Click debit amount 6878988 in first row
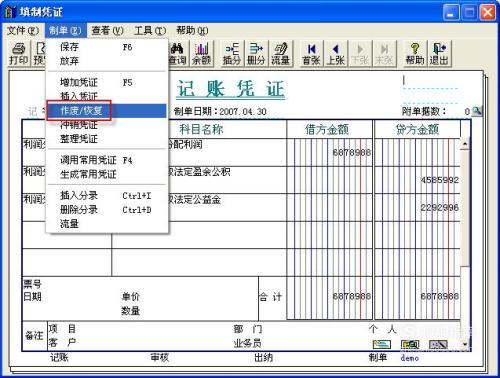This screenshot has height=378, width=500. pyautogui.click(x=351, y=153)
